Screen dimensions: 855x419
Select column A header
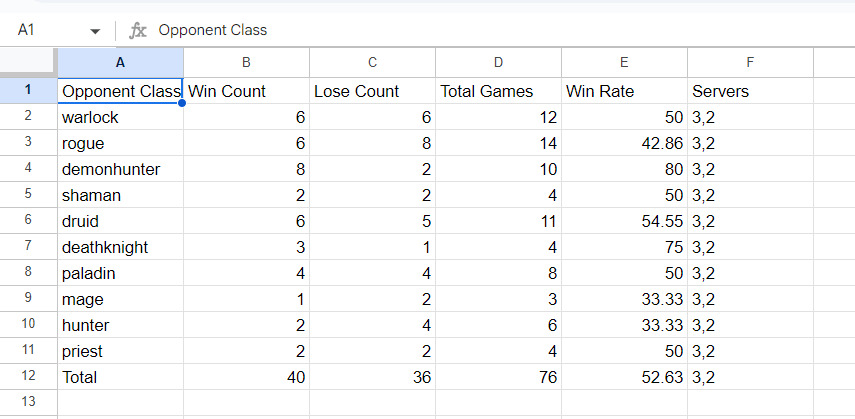[121, 63]
